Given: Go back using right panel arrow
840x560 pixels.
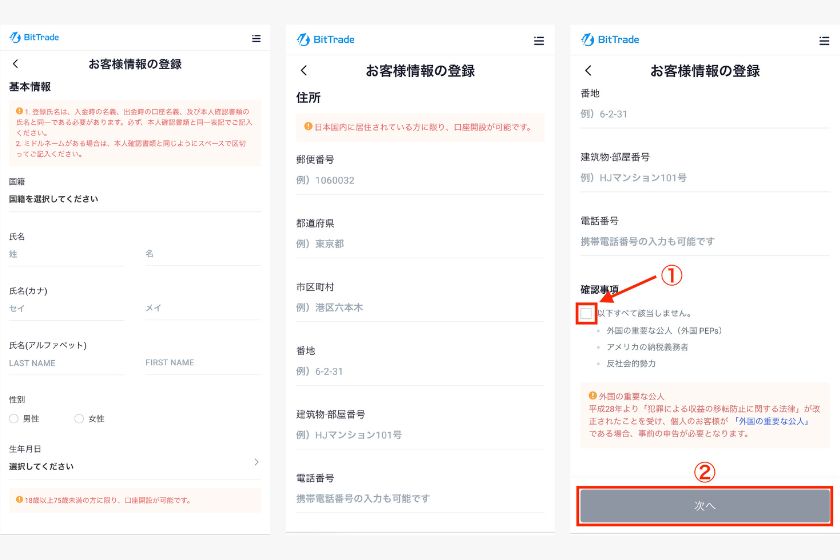Looking at the screenshot, I should [x=588, y=70].
